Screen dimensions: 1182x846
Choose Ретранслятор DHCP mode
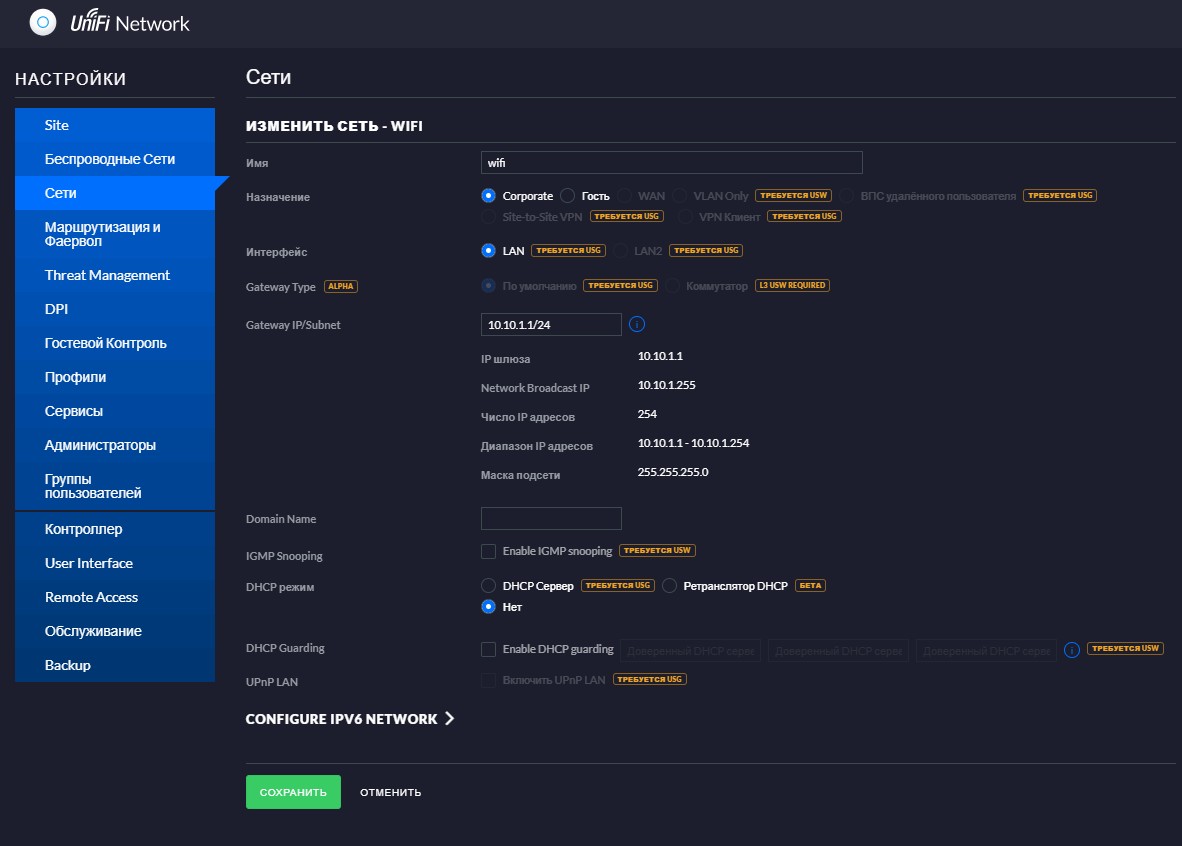(670, 585)
